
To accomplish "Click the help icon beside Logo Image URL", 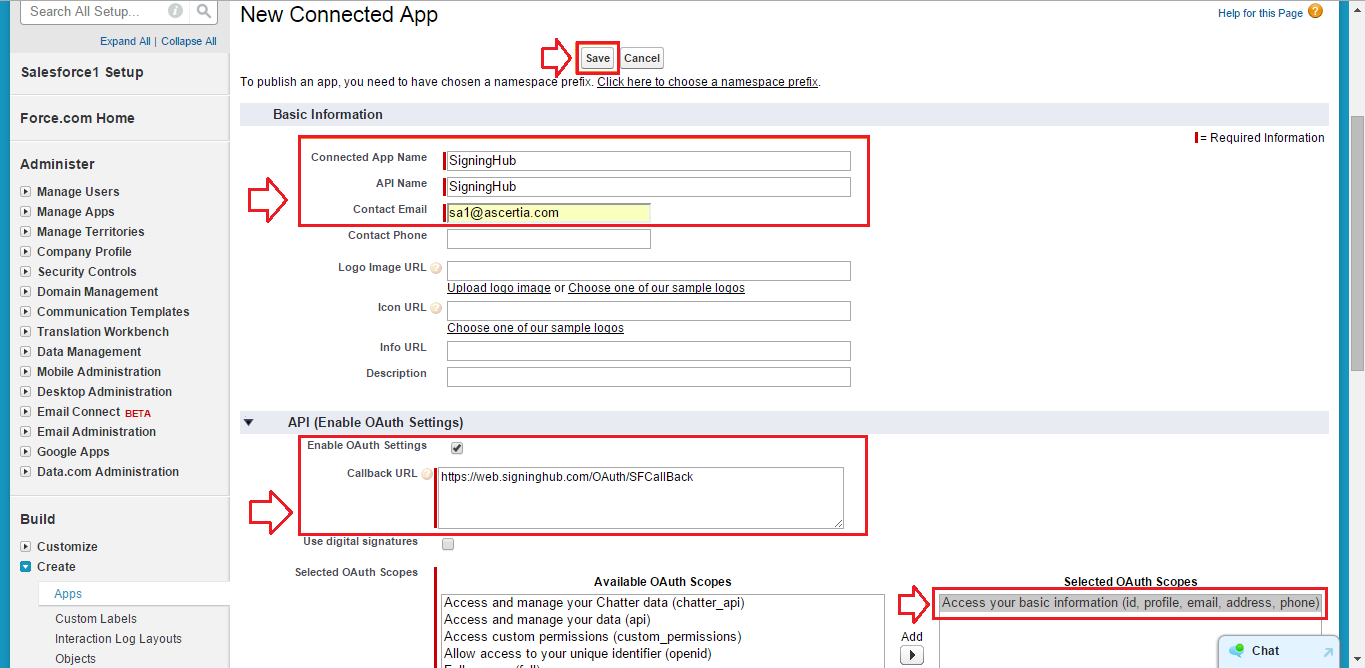I will point(436,268).
